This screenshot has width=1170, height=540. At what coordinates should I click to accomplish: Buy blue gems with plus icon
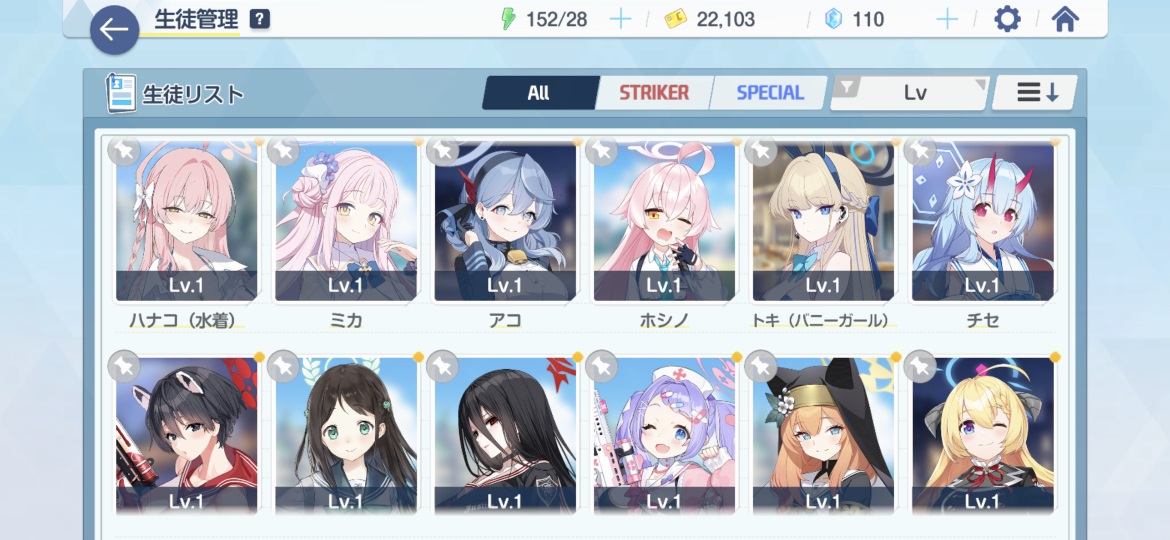947,19
